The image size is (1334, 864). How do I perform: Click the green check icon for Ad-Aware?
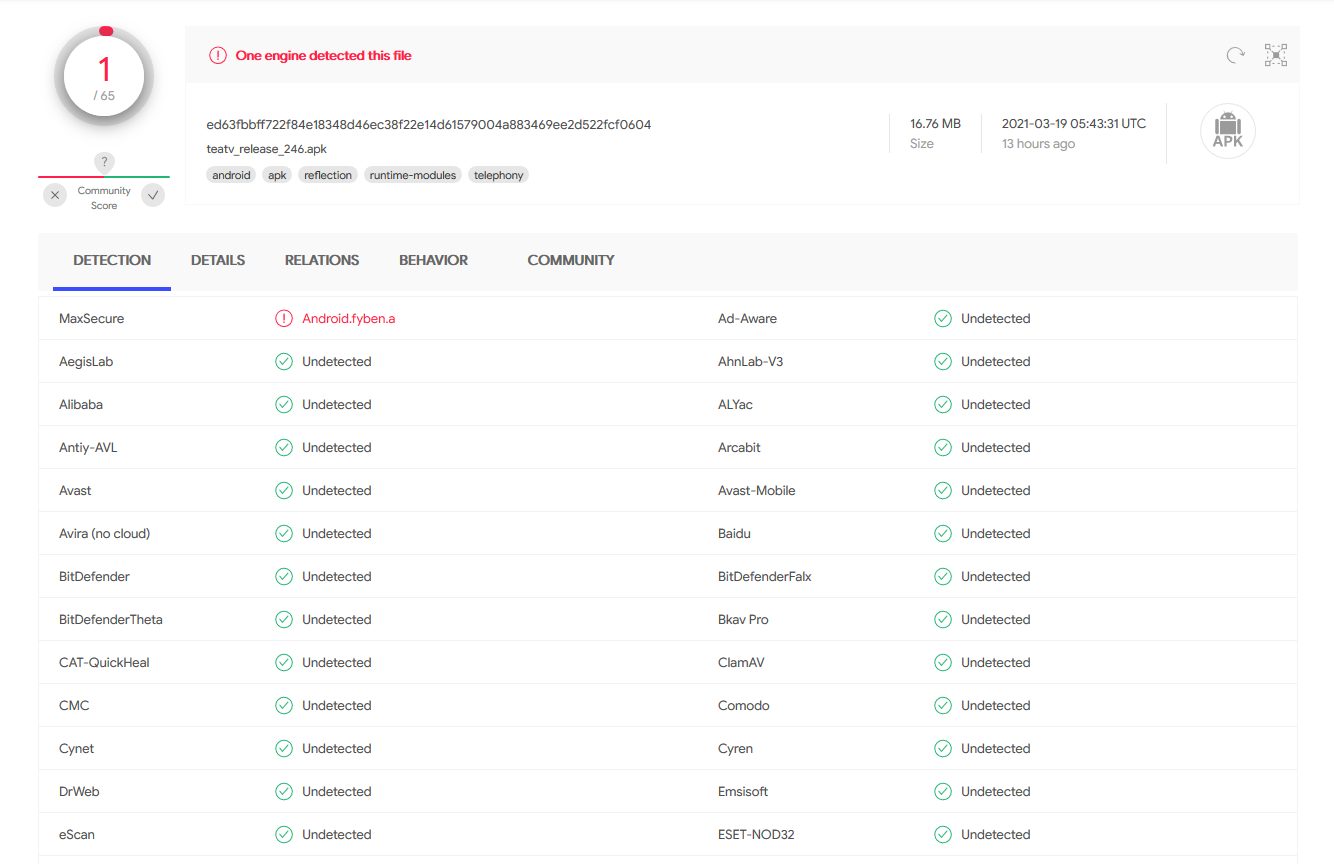pyautogui.click(x=943, y=319)
